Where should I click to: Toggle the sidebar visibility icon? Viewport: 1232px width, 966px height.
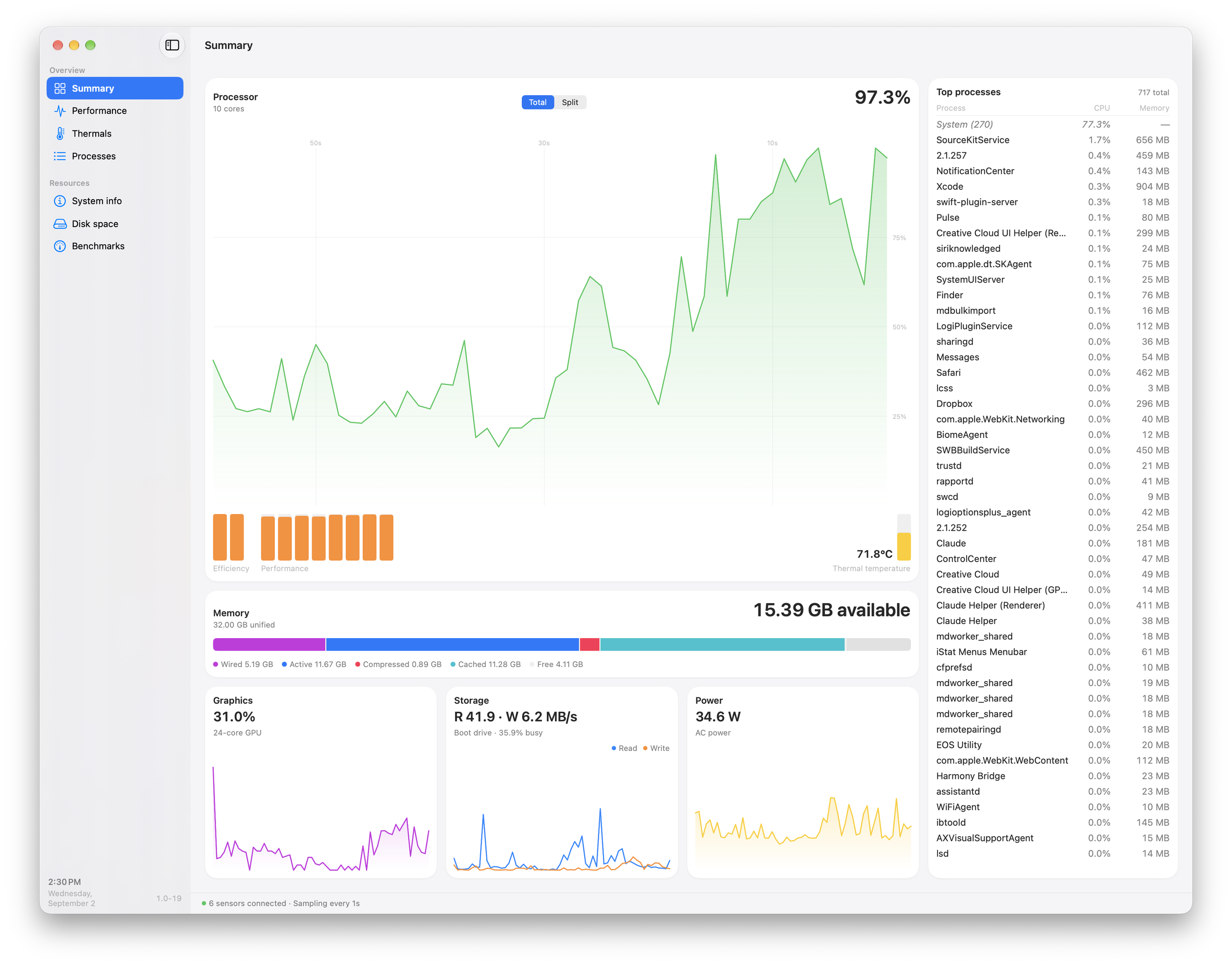(x=172, y=45)
